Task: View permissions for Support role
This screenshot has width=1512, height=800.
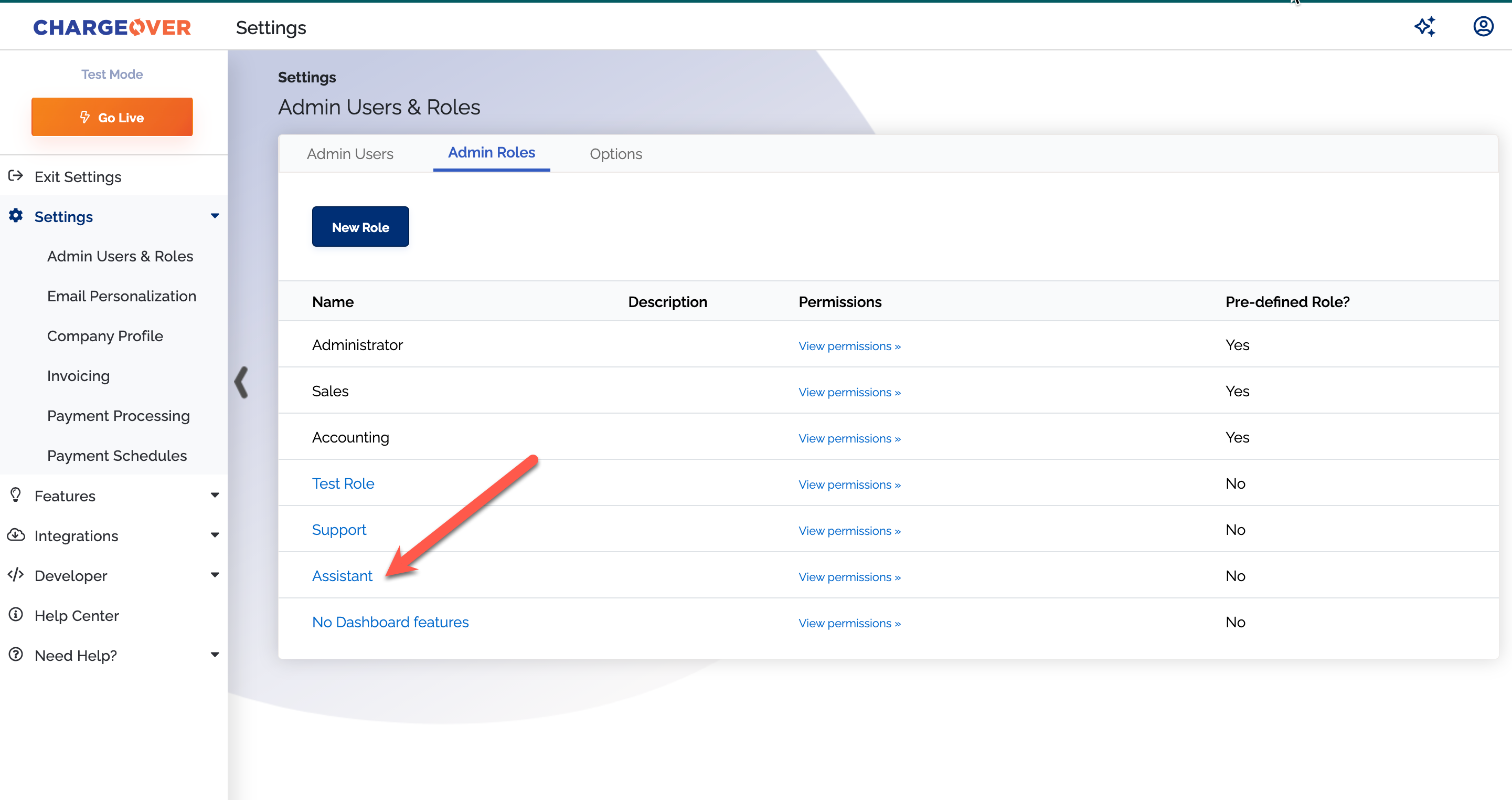Action: (849, 531)
